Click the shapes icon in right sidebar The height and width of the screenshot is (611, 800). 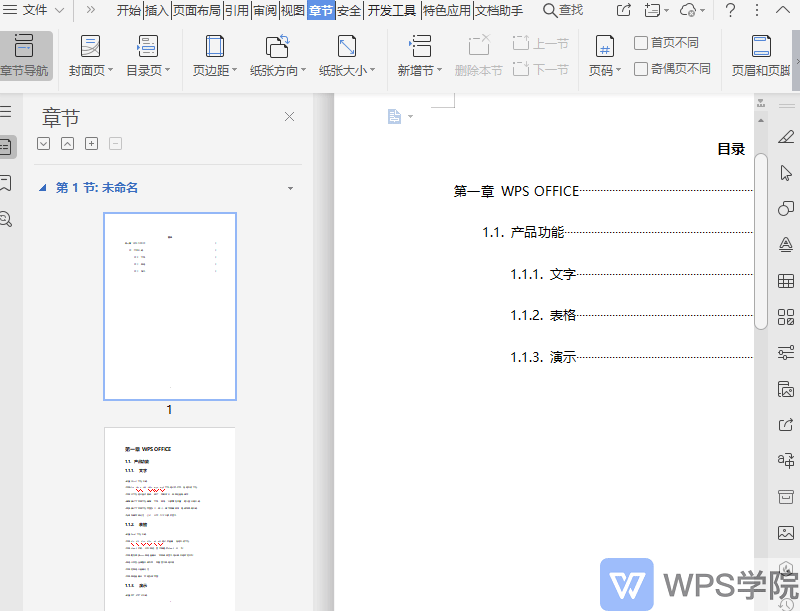pos(786,209)
